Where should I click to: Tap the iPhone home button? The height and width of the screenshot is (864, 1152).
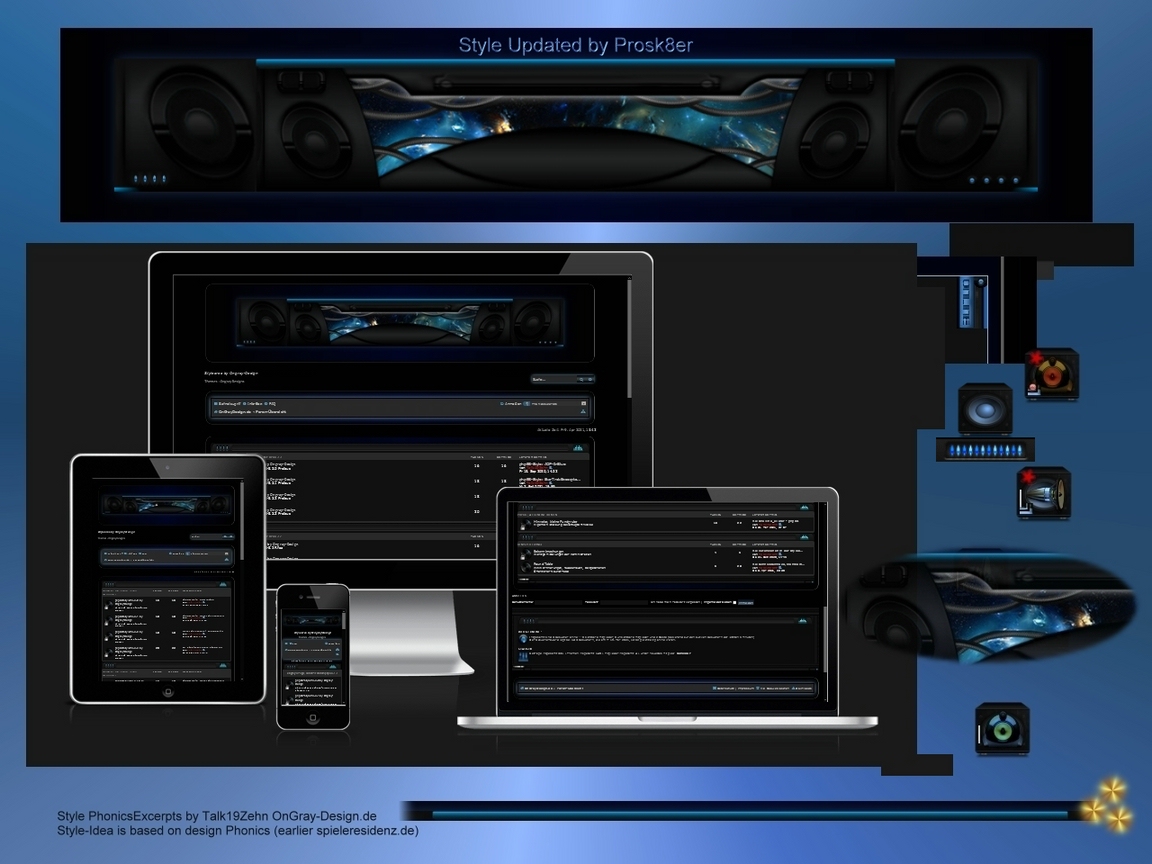(x=313, y=718)
